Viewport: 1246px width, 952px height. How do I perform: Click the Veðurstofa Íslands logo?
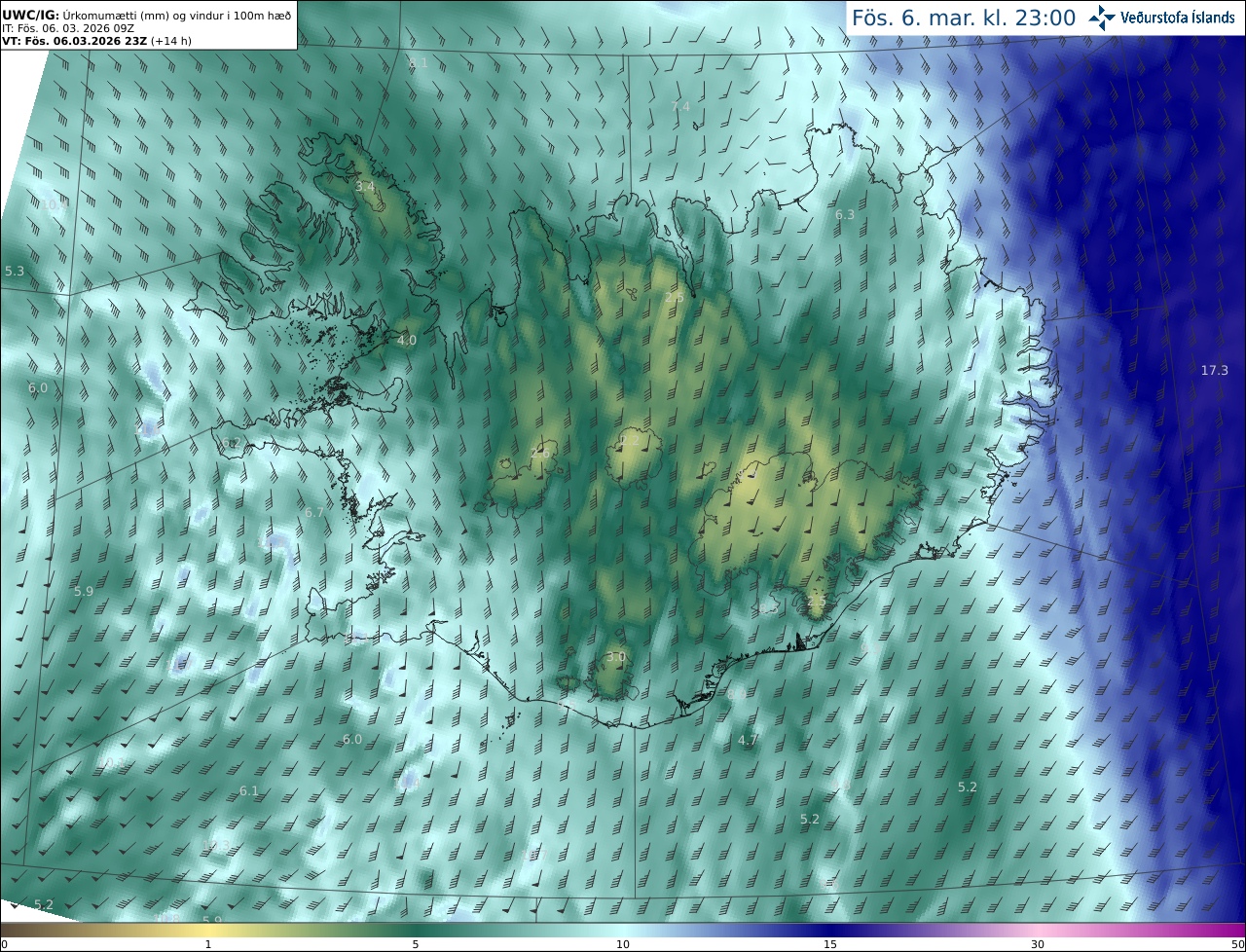1161,18
